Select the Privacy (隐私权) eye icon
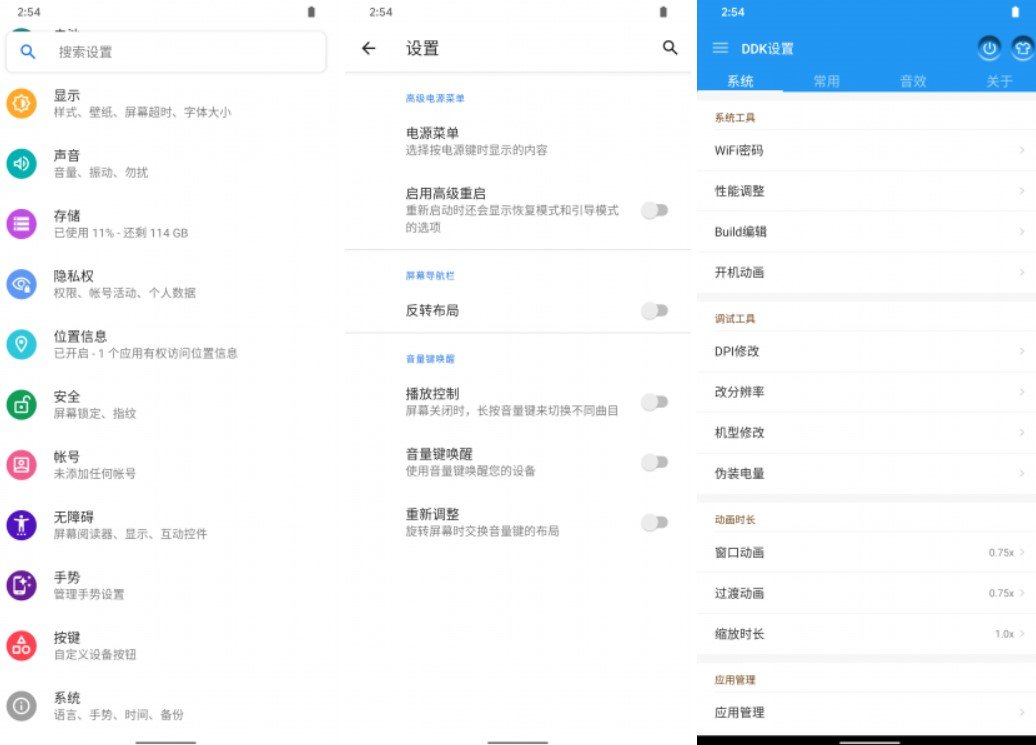 pyautogui.click(x=22, y=284)
